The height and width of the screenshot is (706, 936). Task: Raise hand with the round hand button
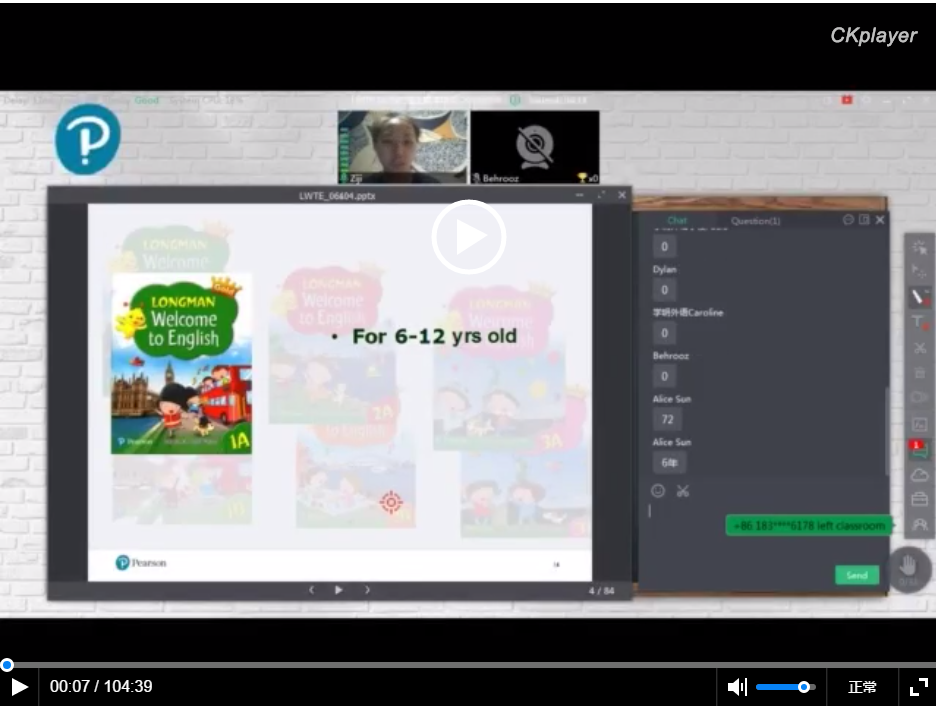coord(909,569)
